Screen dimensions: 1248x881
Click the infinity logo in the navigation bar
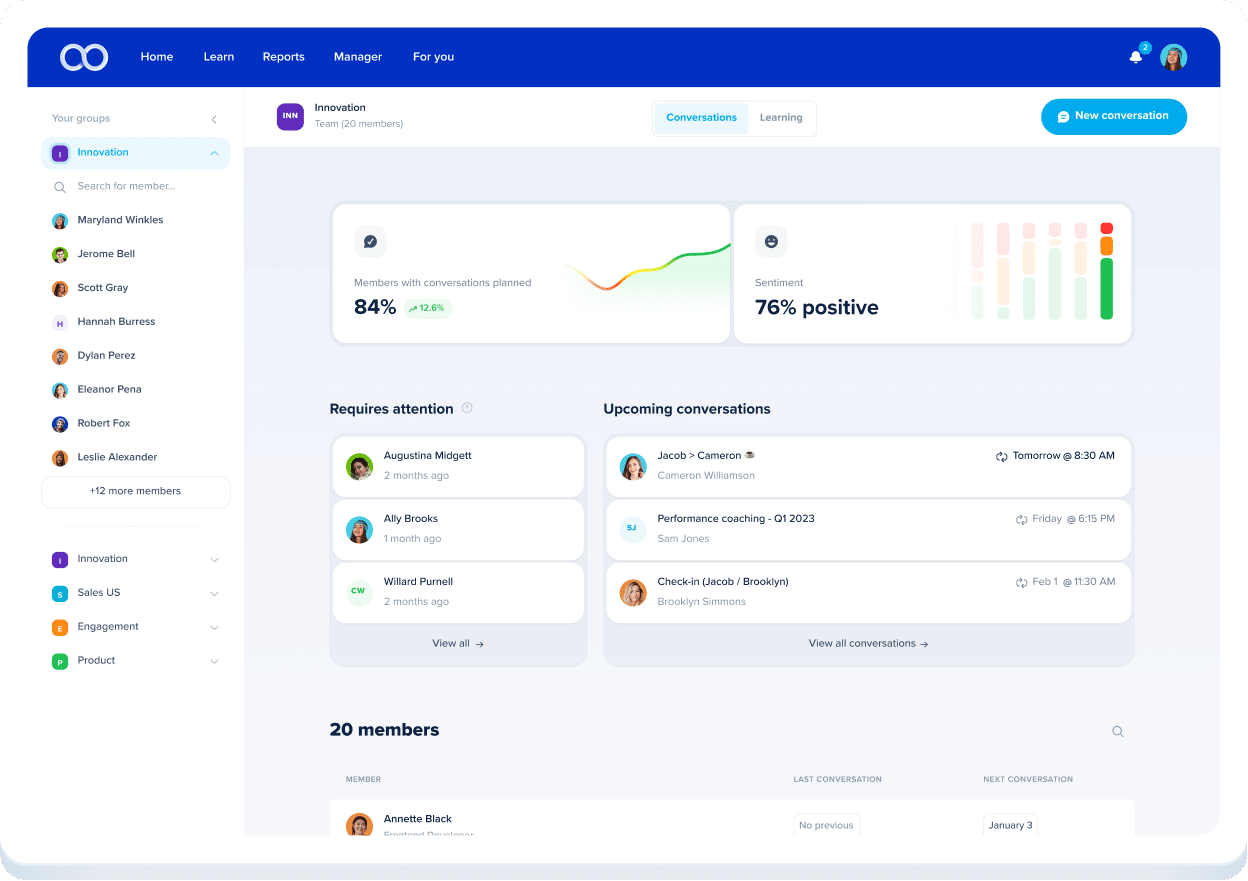pos(83,57)
